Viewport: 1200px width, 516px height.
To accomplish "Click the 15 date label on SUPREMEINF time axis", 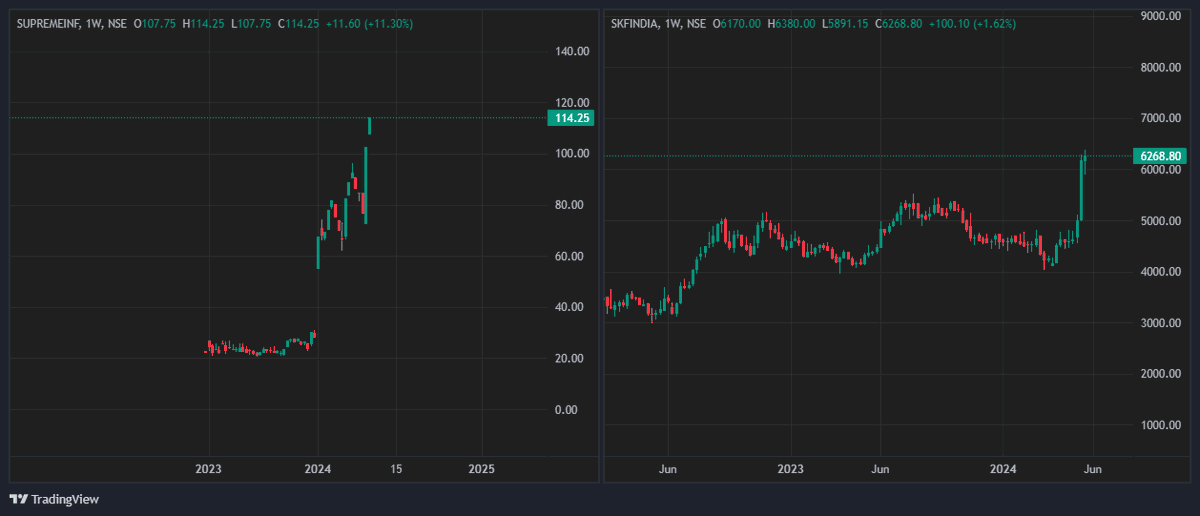I will point(396,469).
